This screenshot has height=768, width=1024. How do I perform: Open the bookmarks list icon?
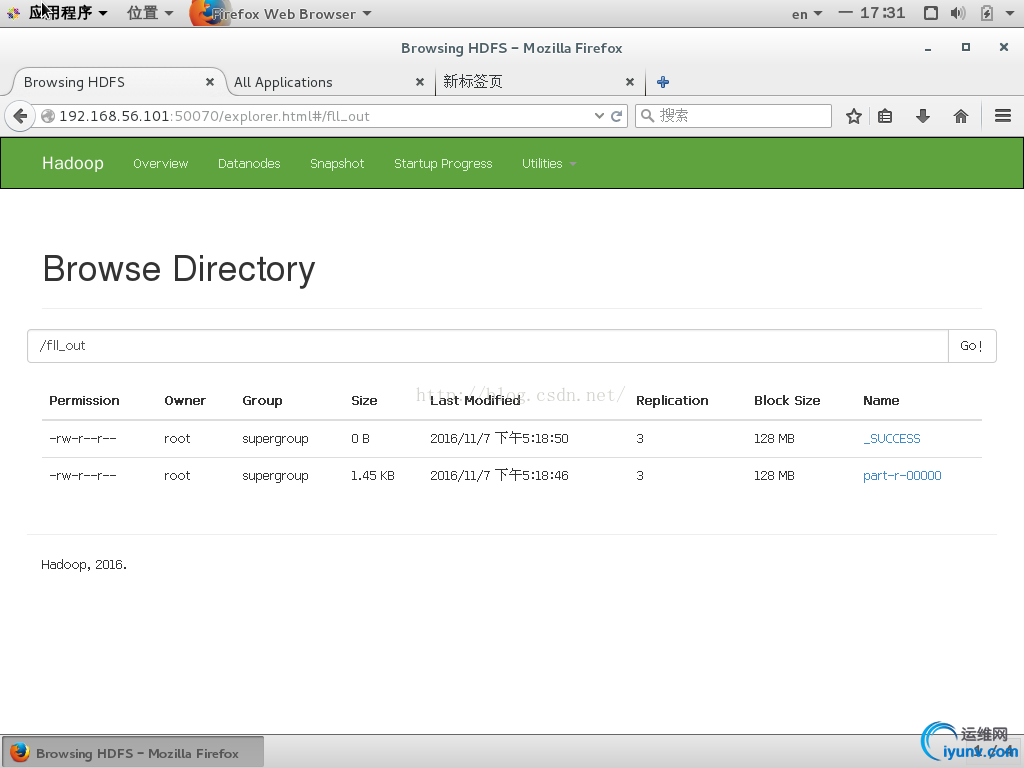[x=885, y=116]
